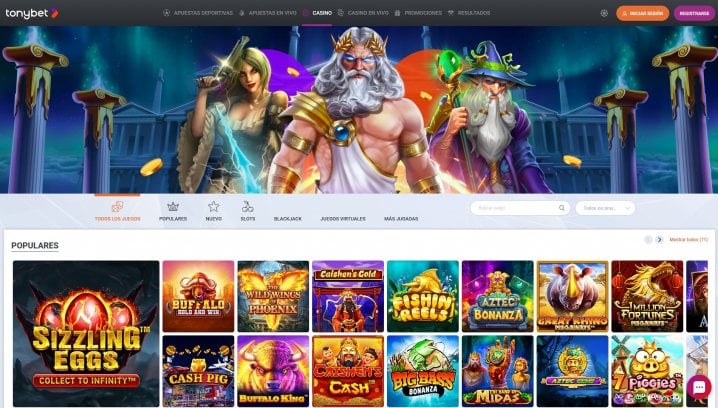Open Apuestas Deportivas section
The height and width of the screenshot is (408, 718).
(198, 13)
